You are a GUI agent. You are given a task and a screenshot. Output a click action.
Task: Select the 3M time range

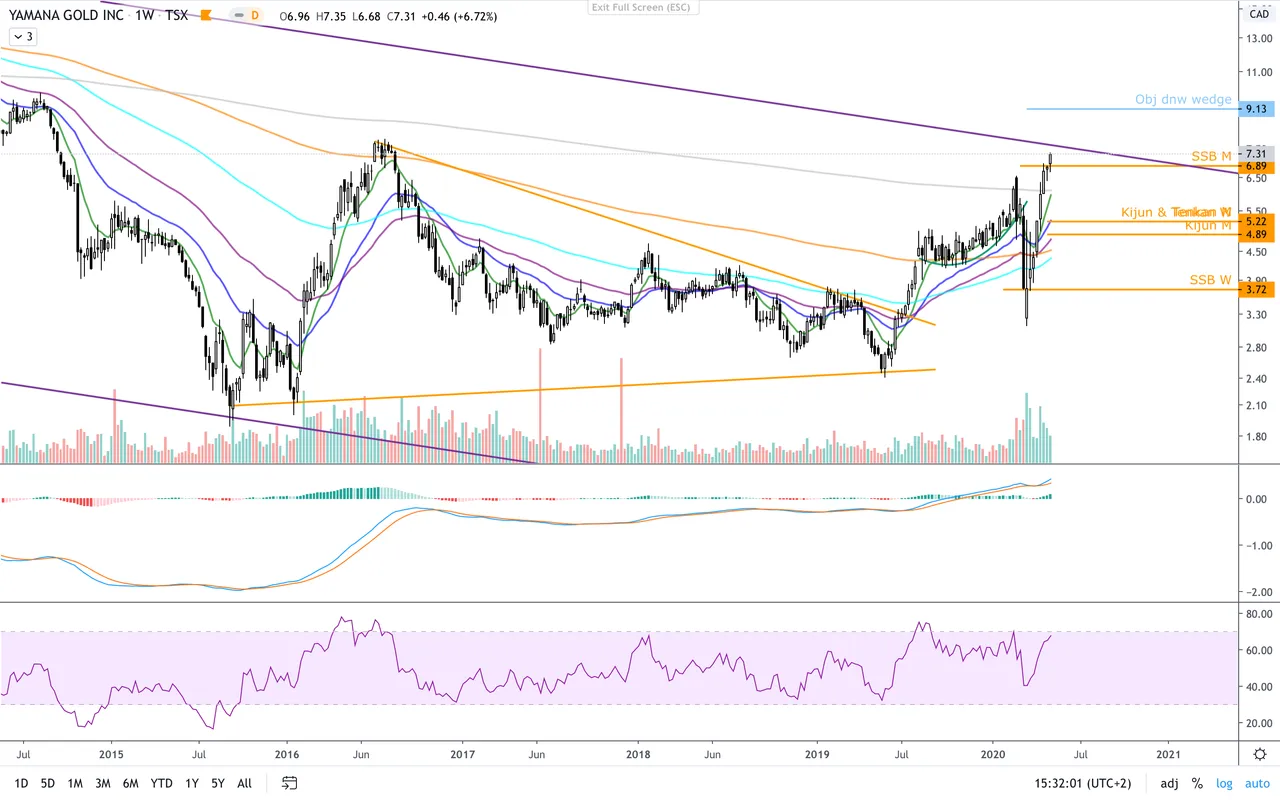pos(103,783)
